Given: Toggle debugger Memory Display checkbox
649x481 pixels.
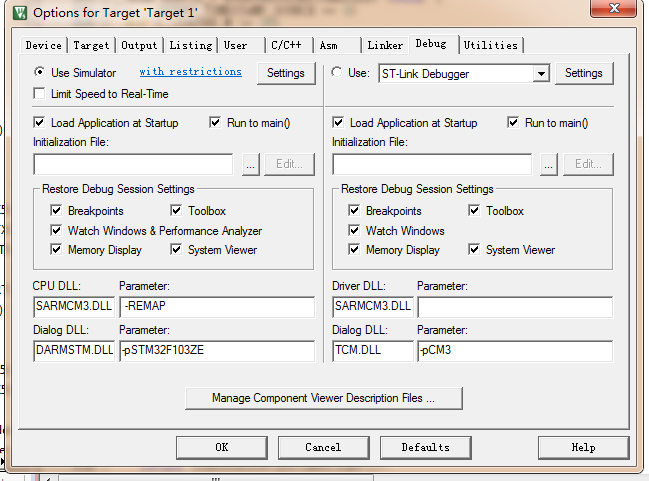Looking at the screenshot, I should click(354, 250).
